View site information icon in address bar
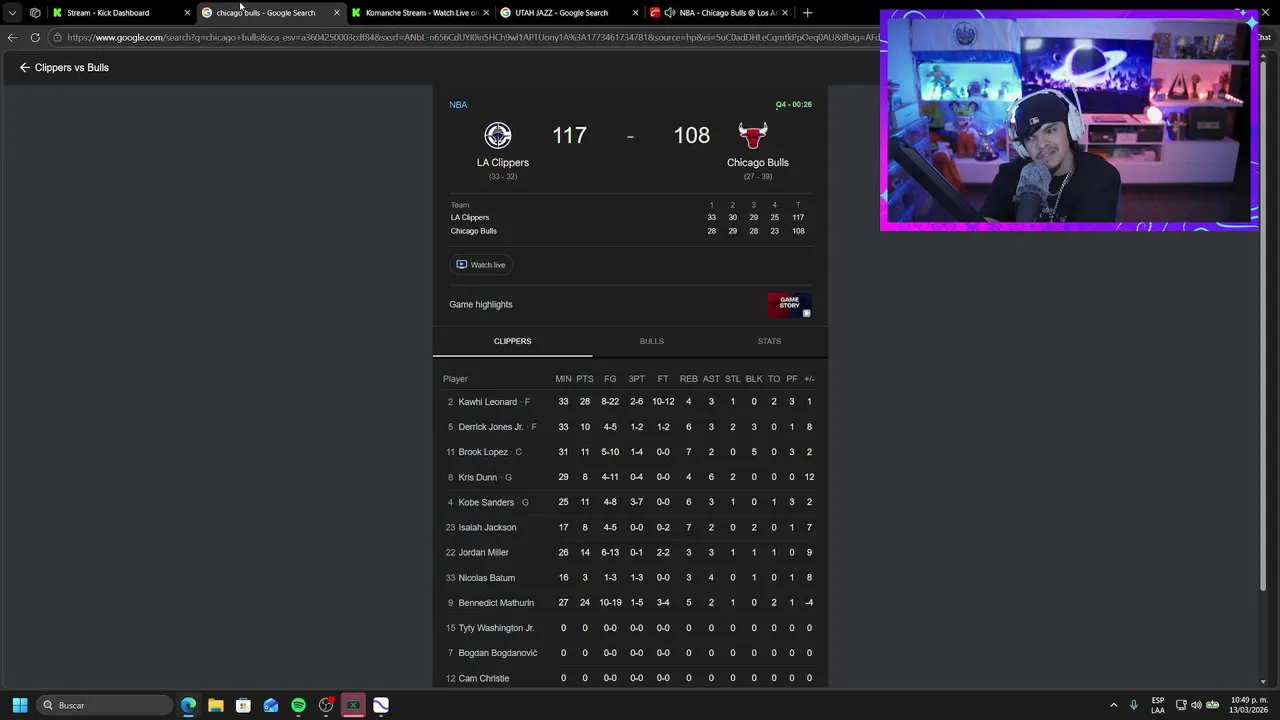The width and height of the screenshot is (1280, 720). tap(58, 37)
